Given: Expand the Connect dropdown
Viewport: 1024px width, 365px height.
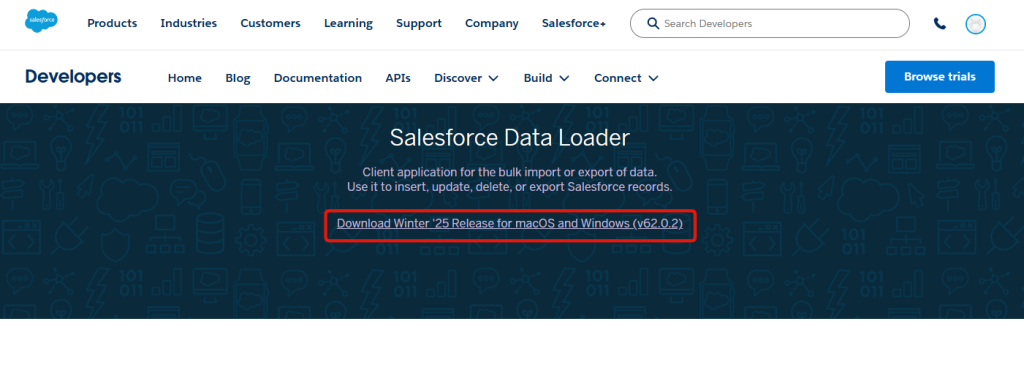Looking at the screenshot, I should coord(626,78).
